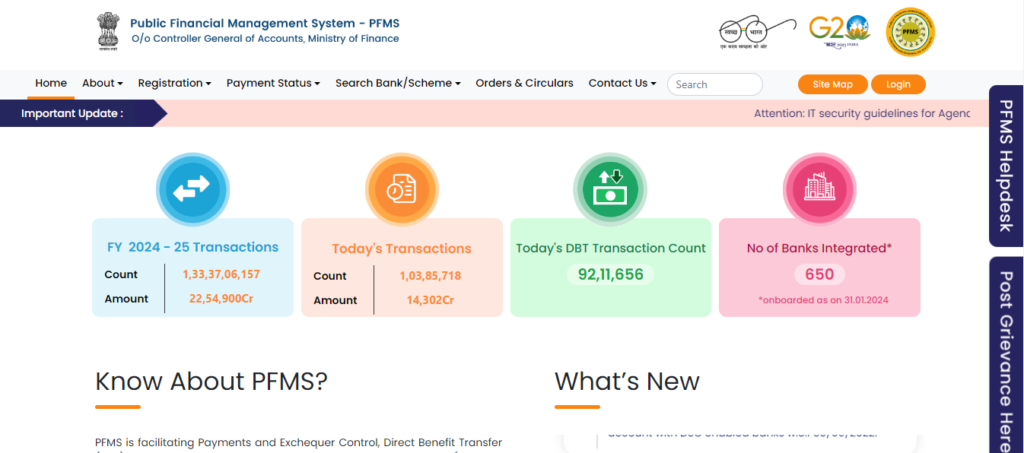1024x453 pixels.
Task: Click the count value 1,03,85,718
Action: pyautogui.click(x=430, y=275)
